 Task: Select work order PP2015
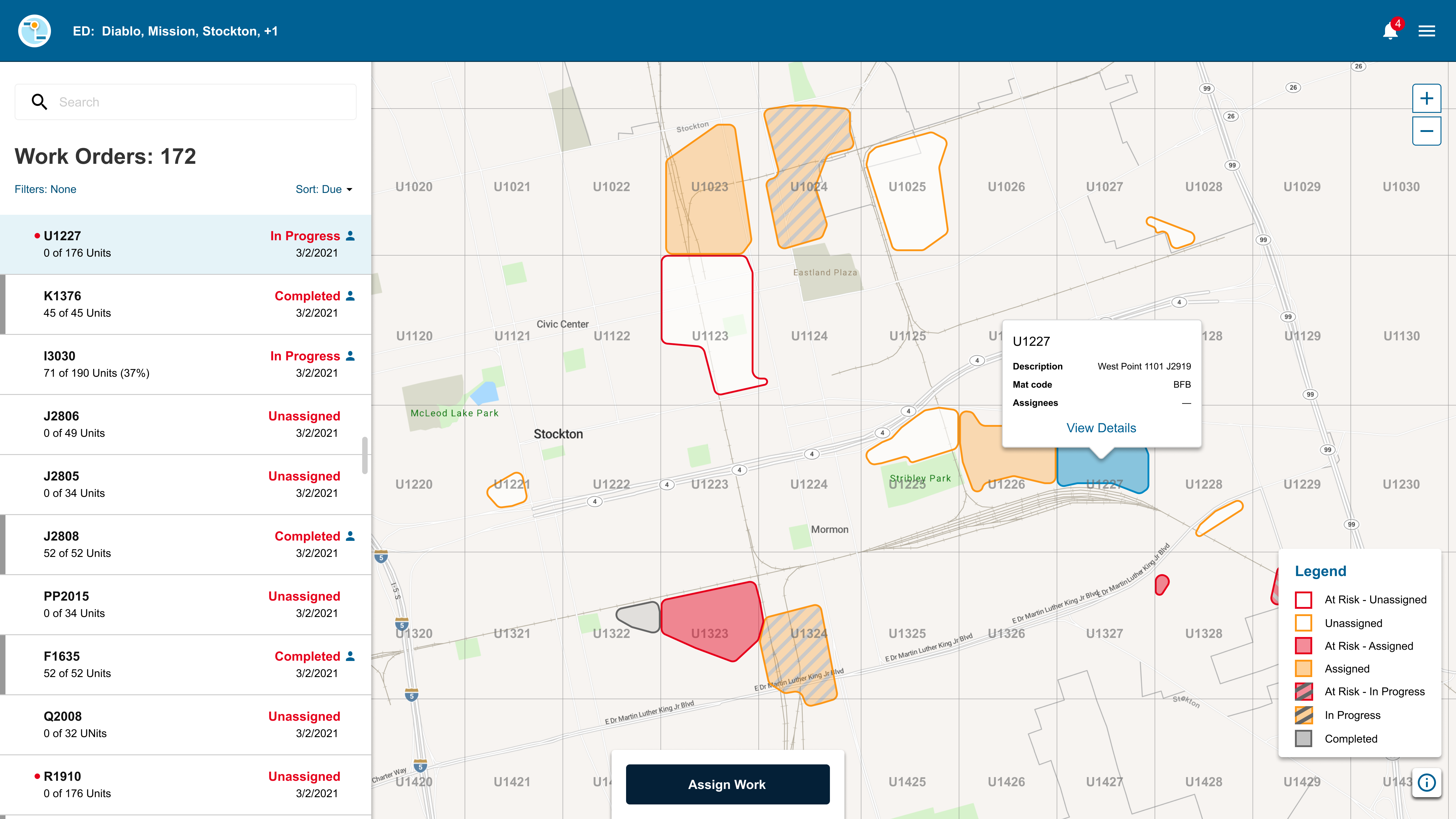tap(185, 605)
